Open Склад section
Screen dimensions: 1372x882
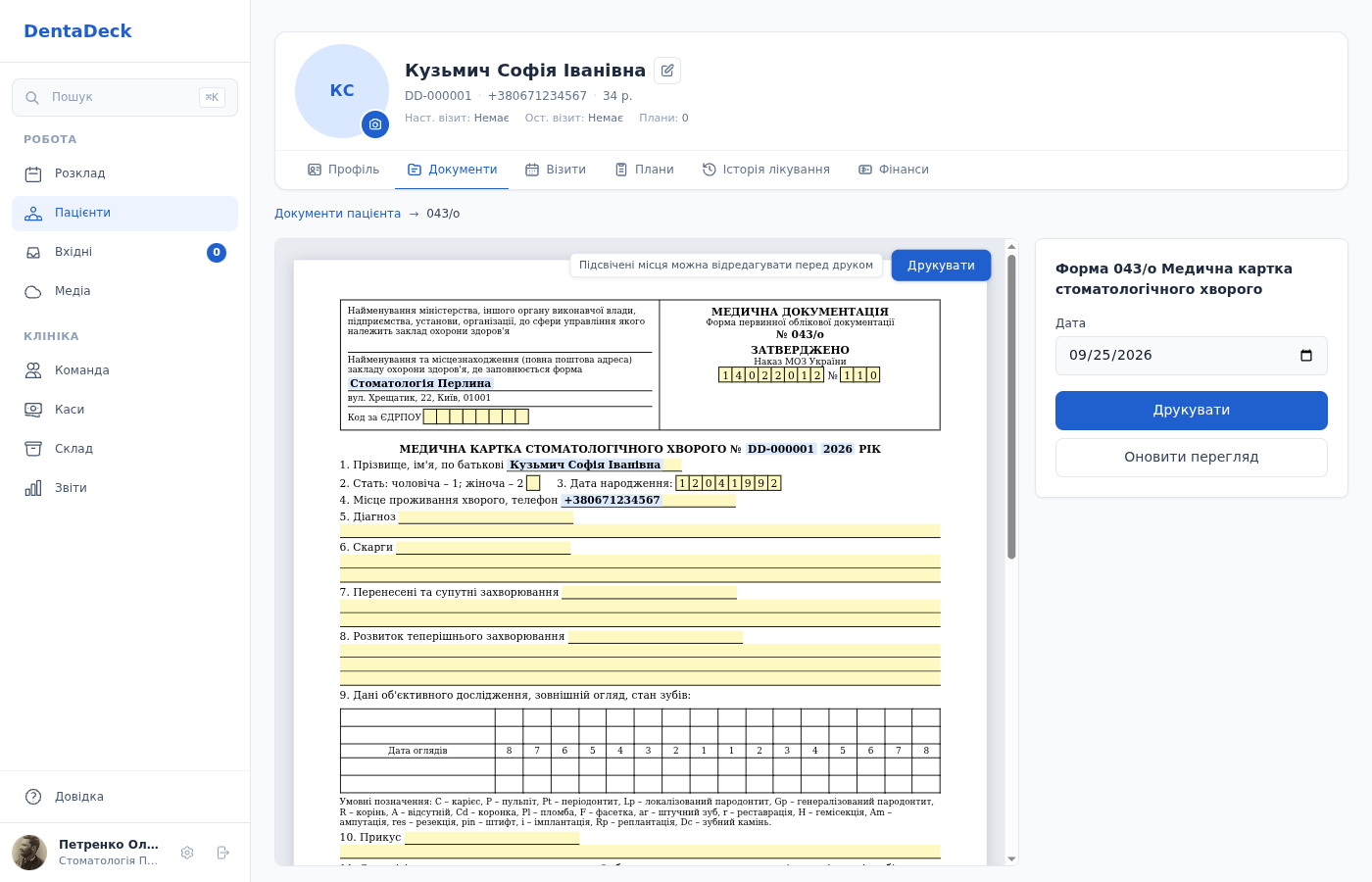124,449
